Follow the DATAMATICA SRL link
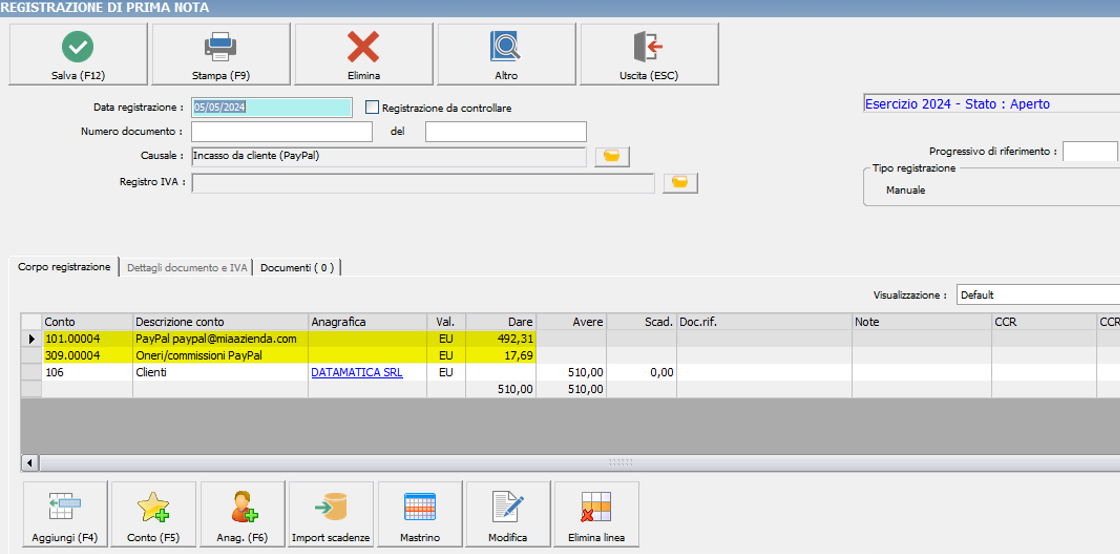This screenshot has height=554, width=1120. (x=357, y=373)
